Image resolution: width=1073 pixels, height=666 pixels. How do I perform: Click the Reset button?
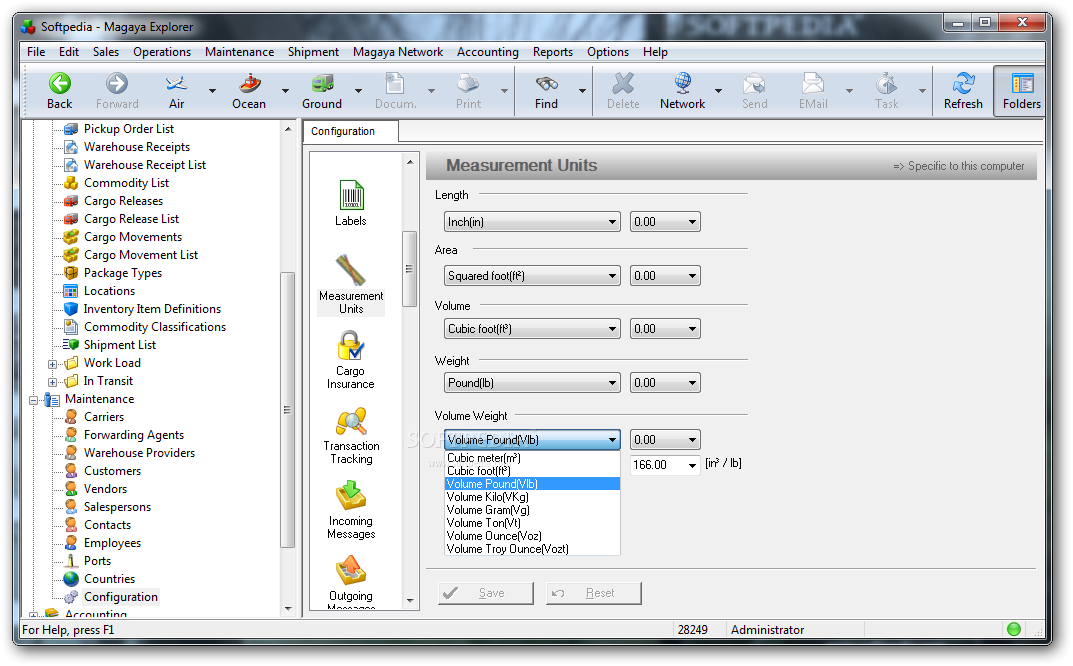click(x=593, y=593)
